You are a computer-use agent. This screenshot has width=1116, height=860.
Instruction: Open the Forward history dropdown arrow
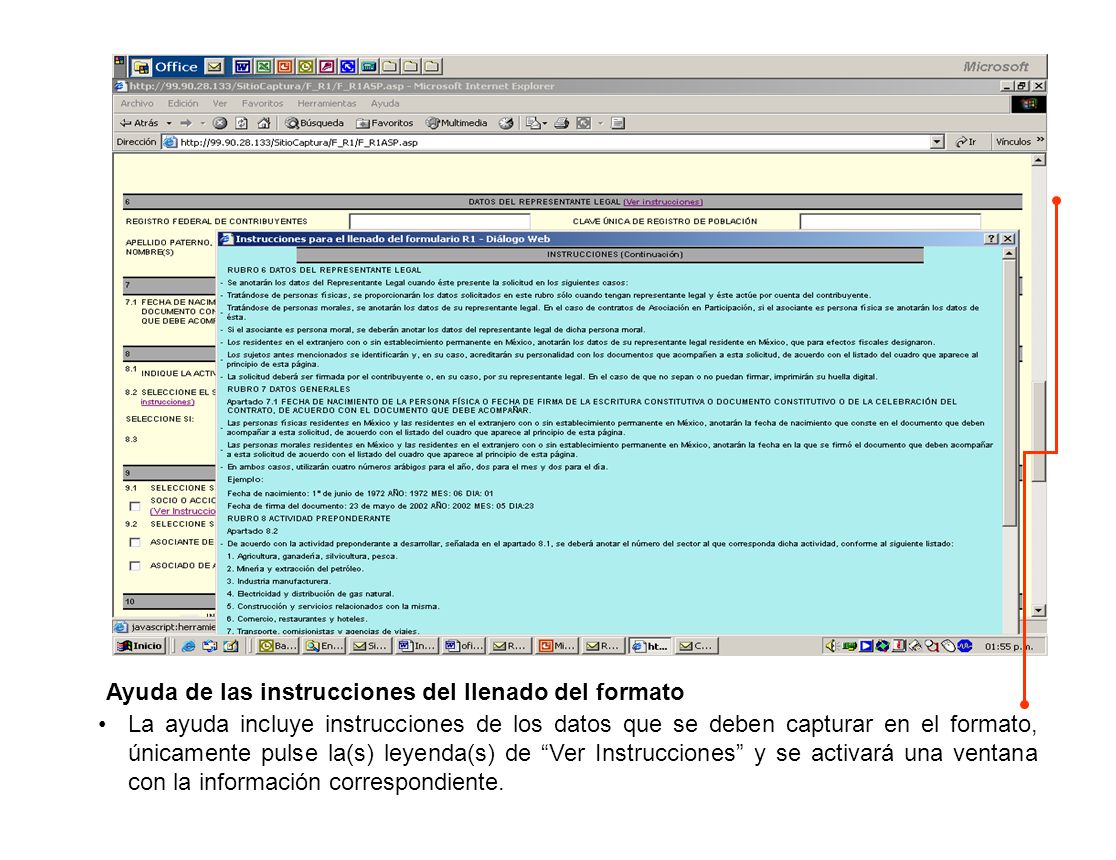[x=202, y=123]
